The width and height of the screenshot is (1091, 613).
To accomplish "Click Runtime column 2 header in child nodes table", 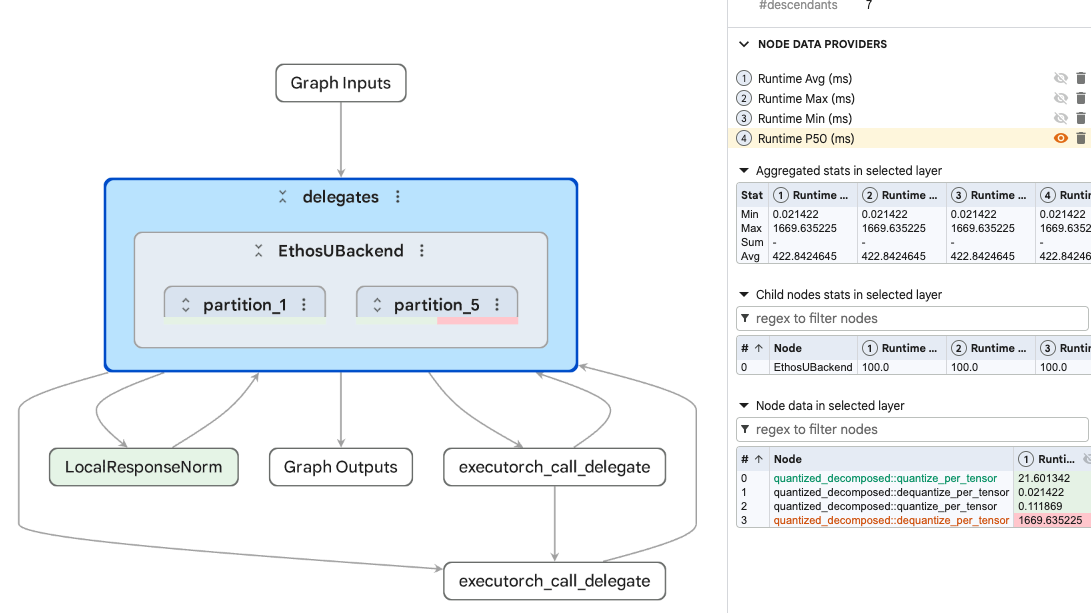I will click(x=990, y=348).
